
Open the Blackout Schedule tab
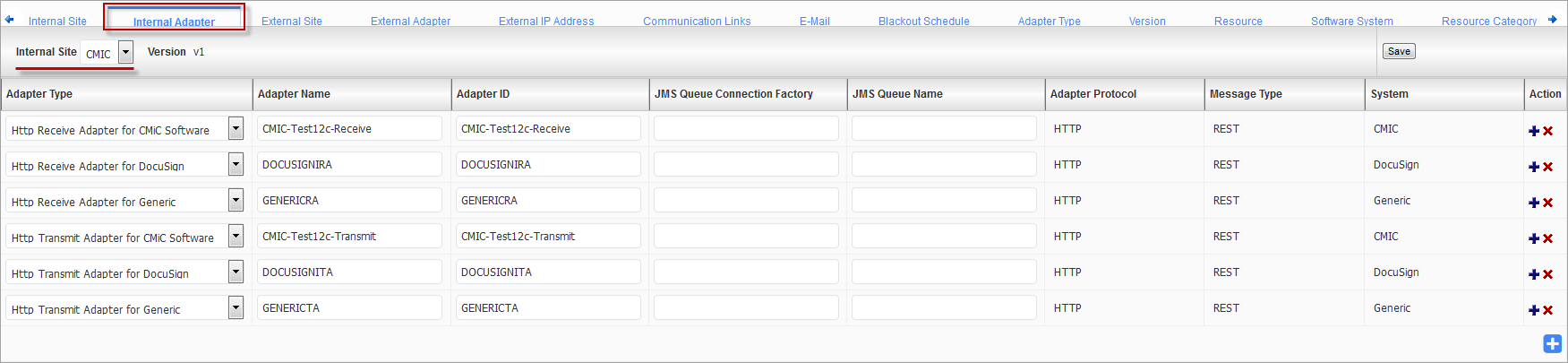(923, 21)
